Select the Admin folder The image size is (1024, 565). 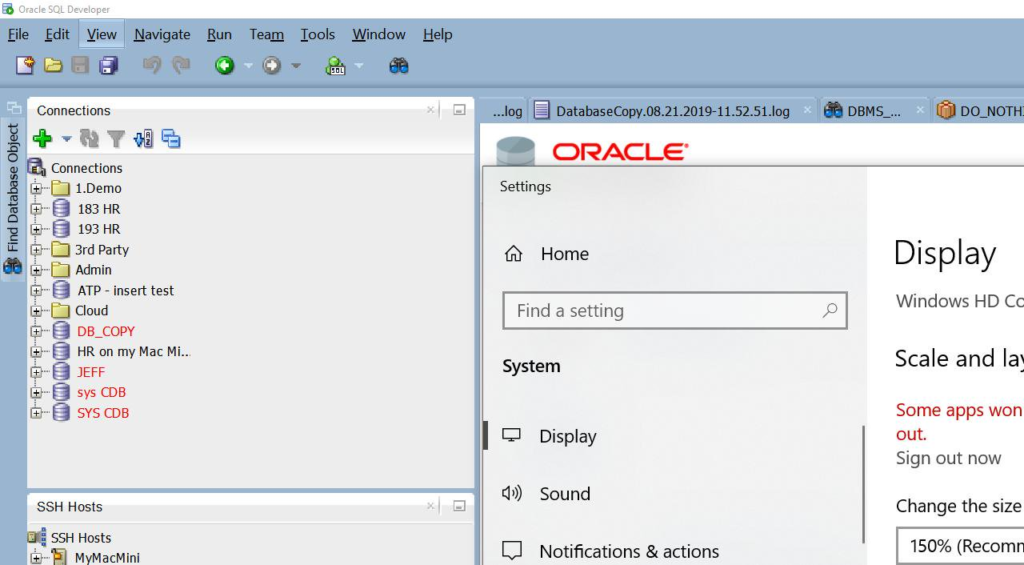coord(93,270)
